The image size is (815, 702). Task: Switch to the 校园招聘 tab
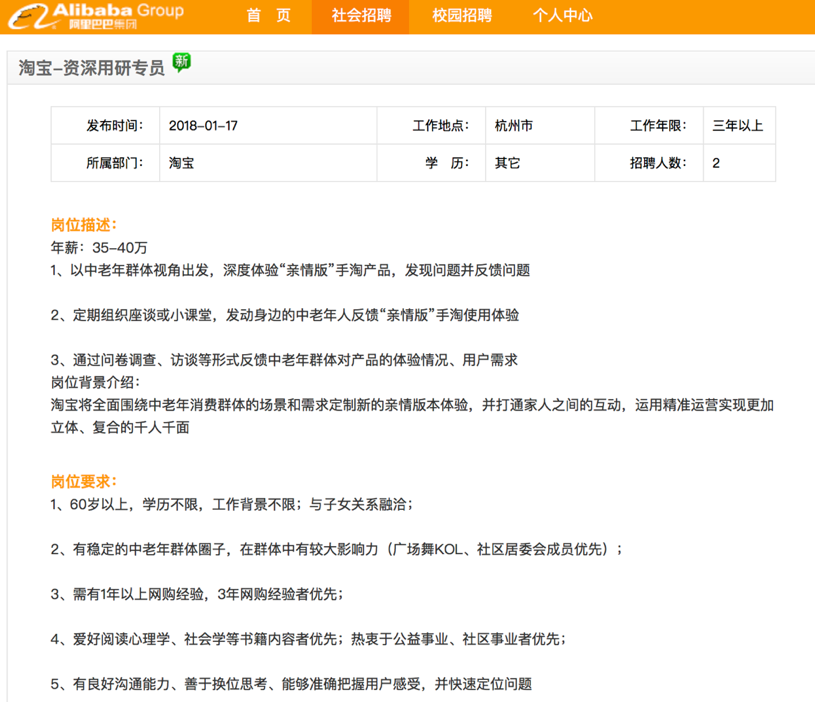click(x=461, y=16)
